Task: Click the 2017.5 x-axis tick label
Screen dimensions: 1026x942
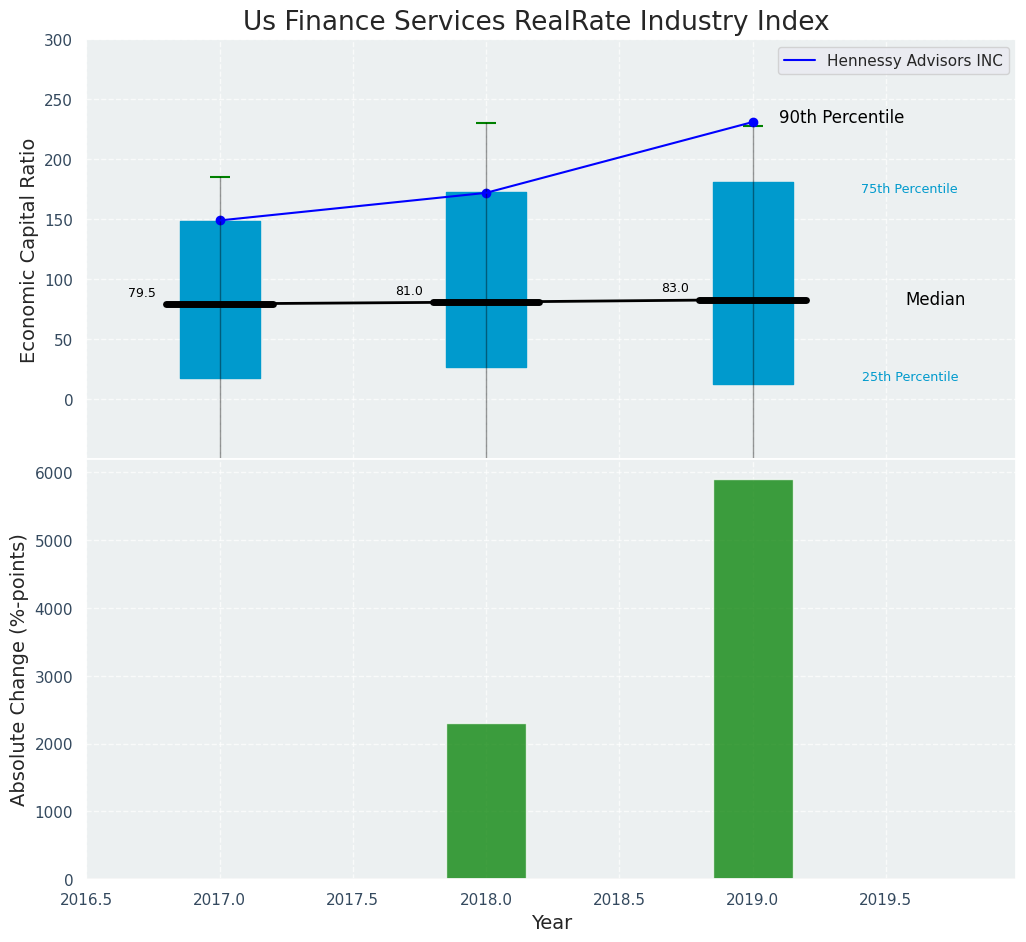Action: click(x=352, y=899)
